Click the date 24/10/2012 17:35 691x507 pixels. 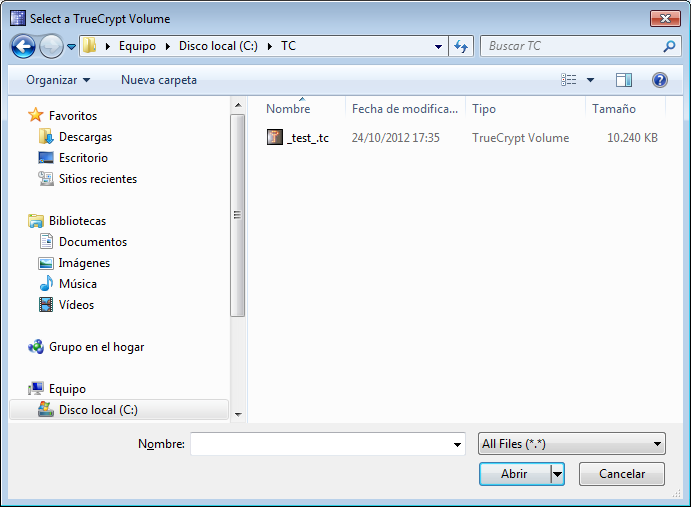[x=396, y=138]
